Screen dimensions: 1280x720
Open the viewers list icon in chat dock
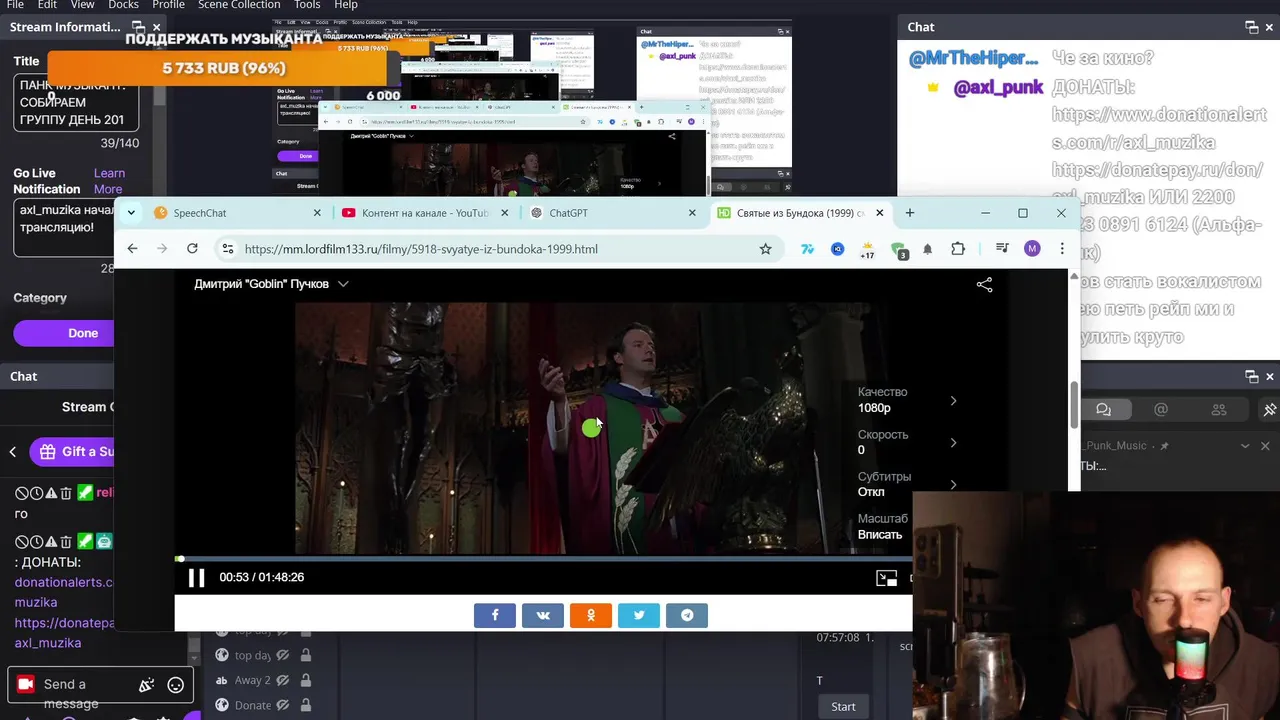1219,409
